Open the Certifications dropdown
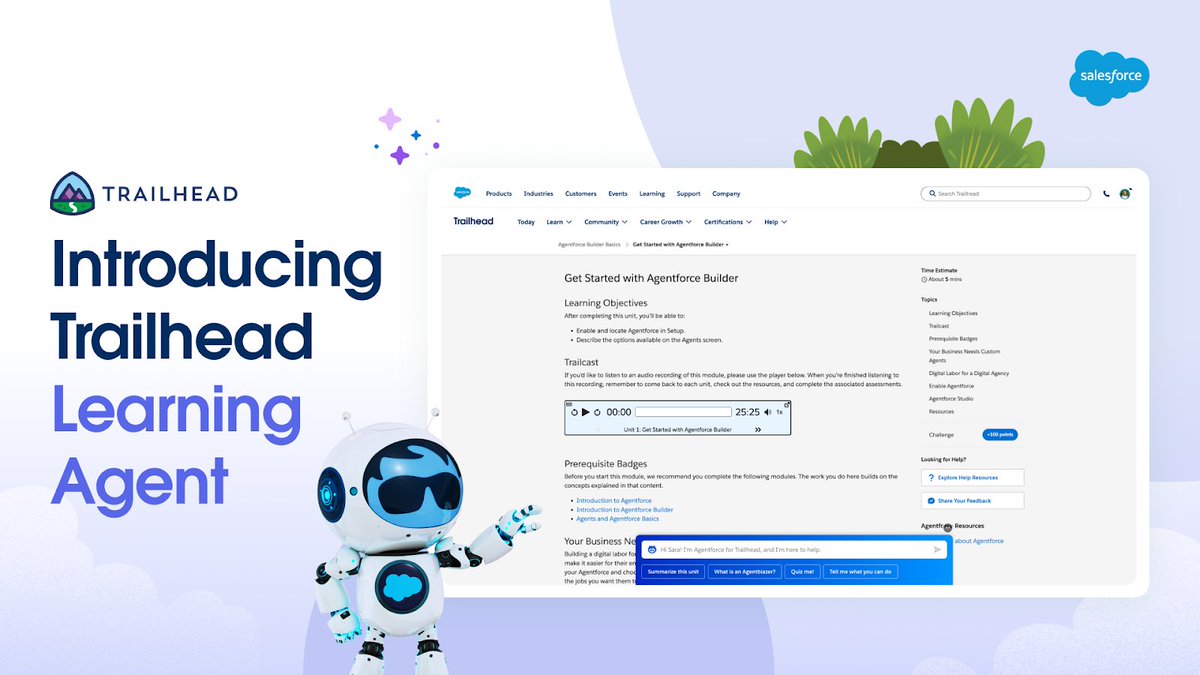The height and width of the screenshot is (675, 1200). point(726,222)
